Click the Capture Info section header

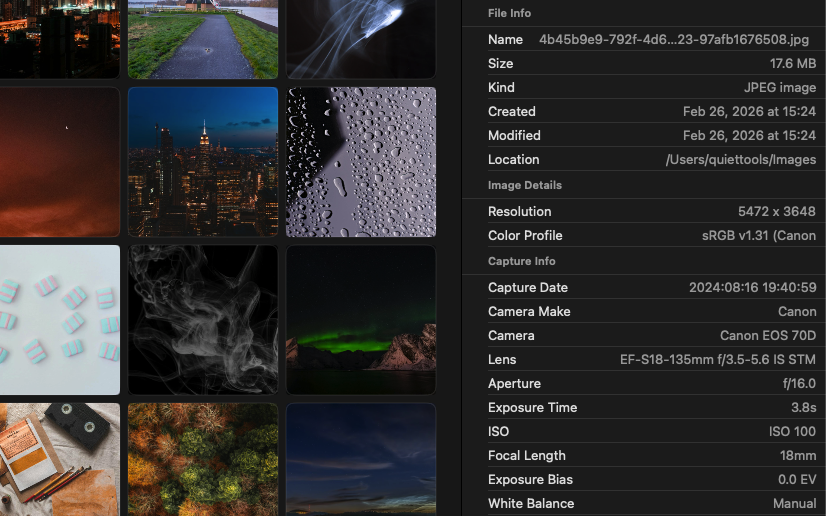522,261
